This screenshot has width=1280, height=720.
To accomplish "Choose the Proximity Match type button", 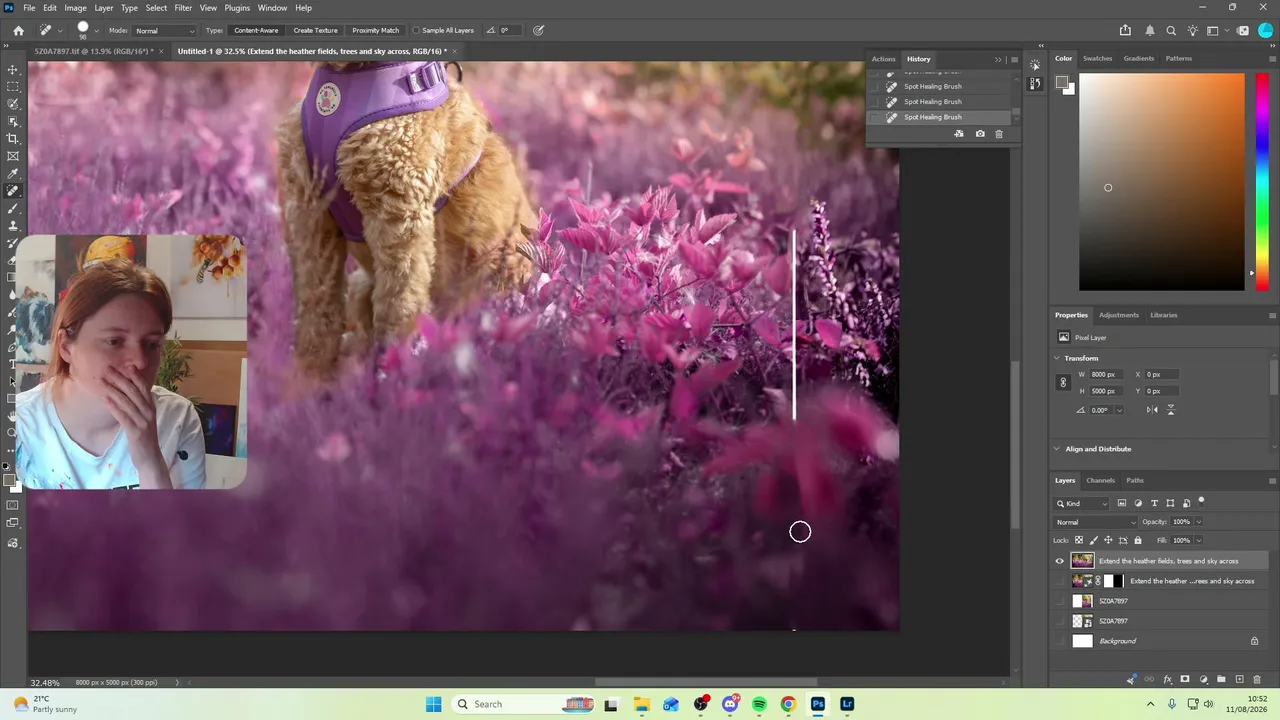I will pos(375,30).
